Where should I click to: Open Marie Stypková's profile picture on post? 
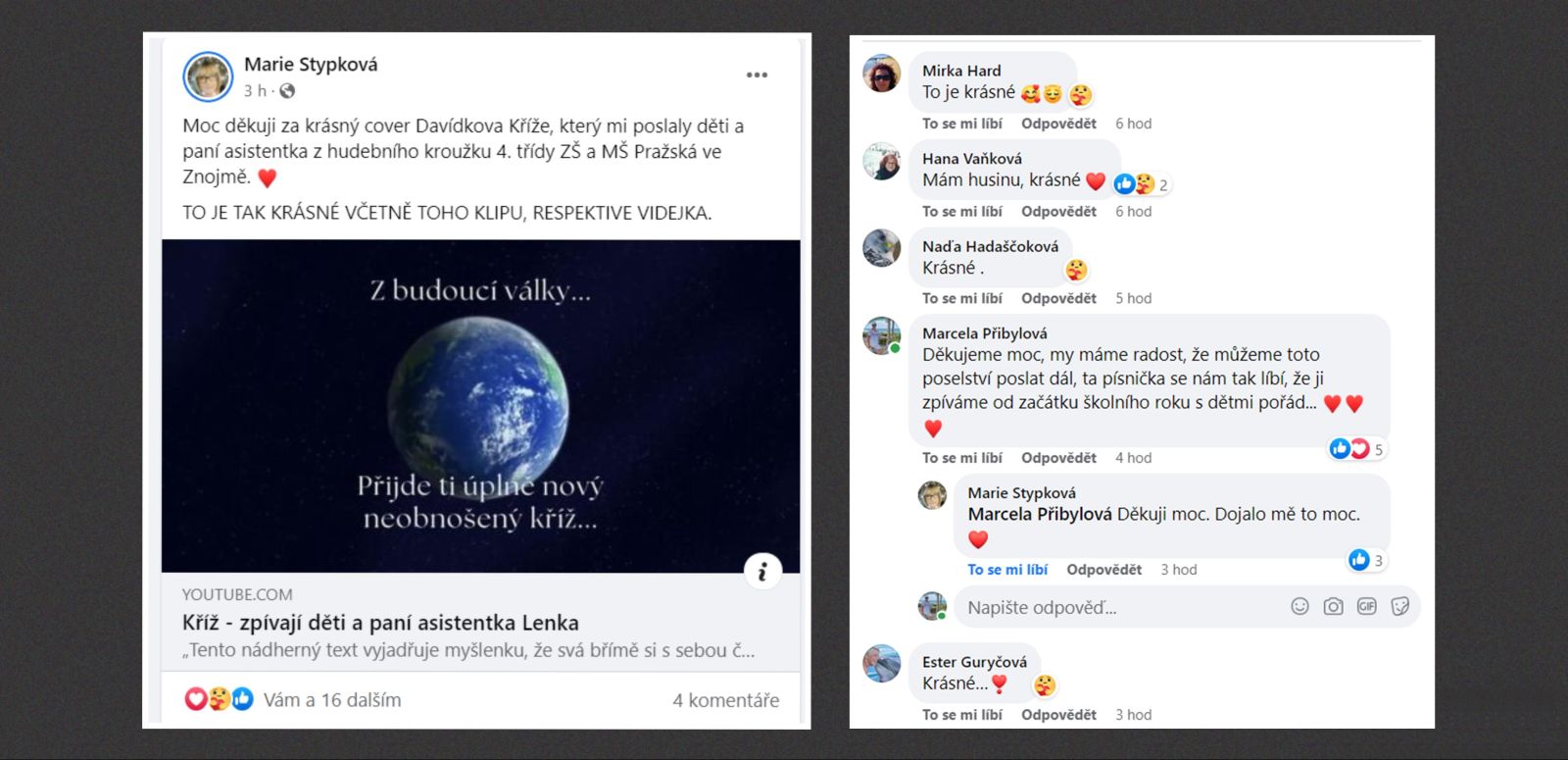point(208,76)
